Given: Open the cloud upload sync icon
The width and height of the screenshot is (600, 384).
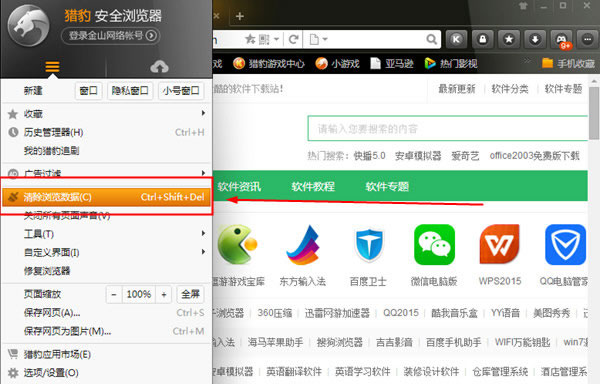Looking at the screenshot, I should coord(159,67).
